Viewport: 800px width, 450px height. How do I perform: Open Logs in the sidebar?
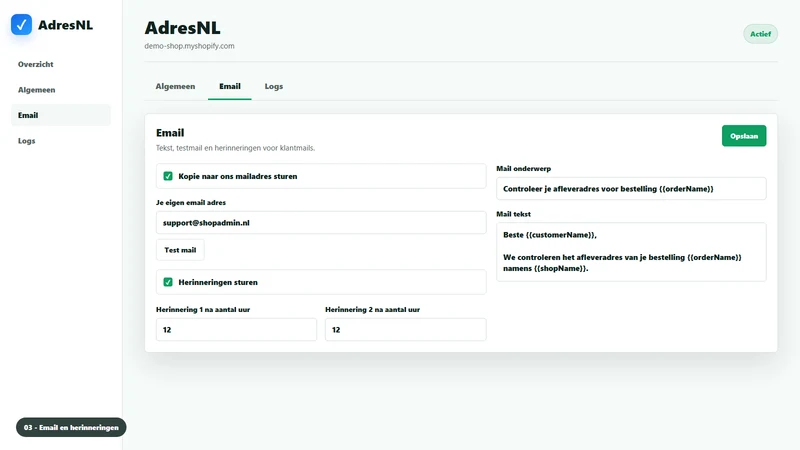point(27,141)
